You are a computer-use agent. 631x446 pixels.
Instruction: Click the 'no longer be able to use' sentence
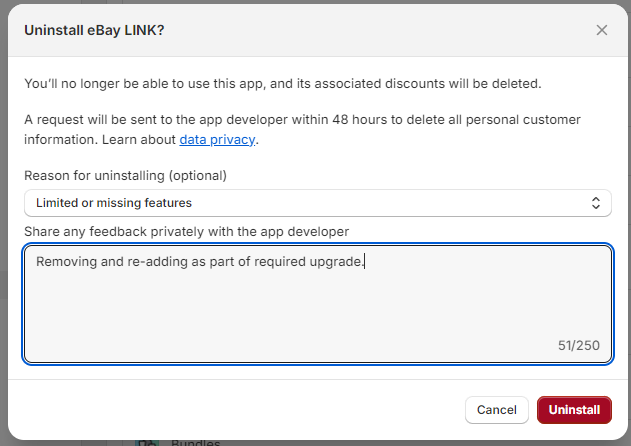[x=283, y=84]
